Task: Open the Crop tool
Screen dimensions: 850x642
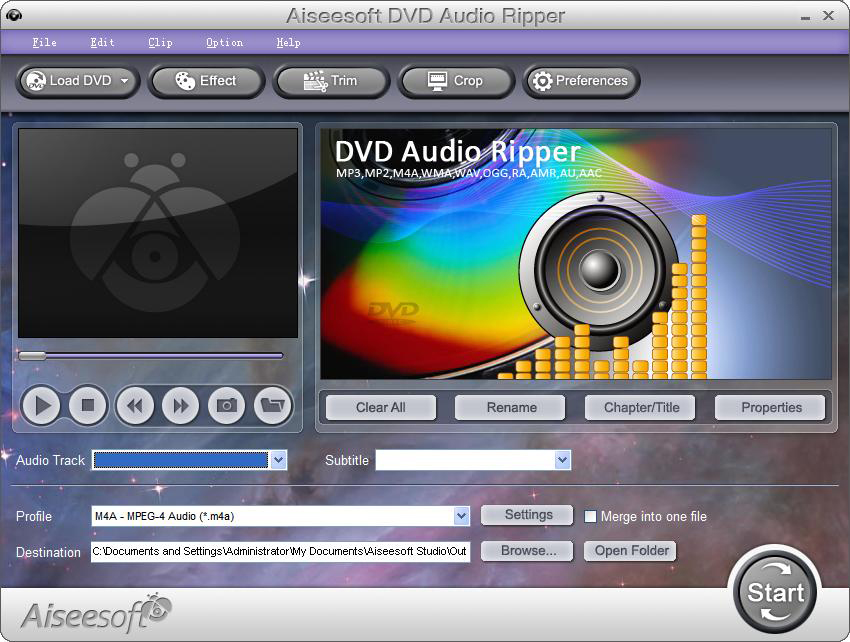Action: pyautogui.click(x=456, y=81)
